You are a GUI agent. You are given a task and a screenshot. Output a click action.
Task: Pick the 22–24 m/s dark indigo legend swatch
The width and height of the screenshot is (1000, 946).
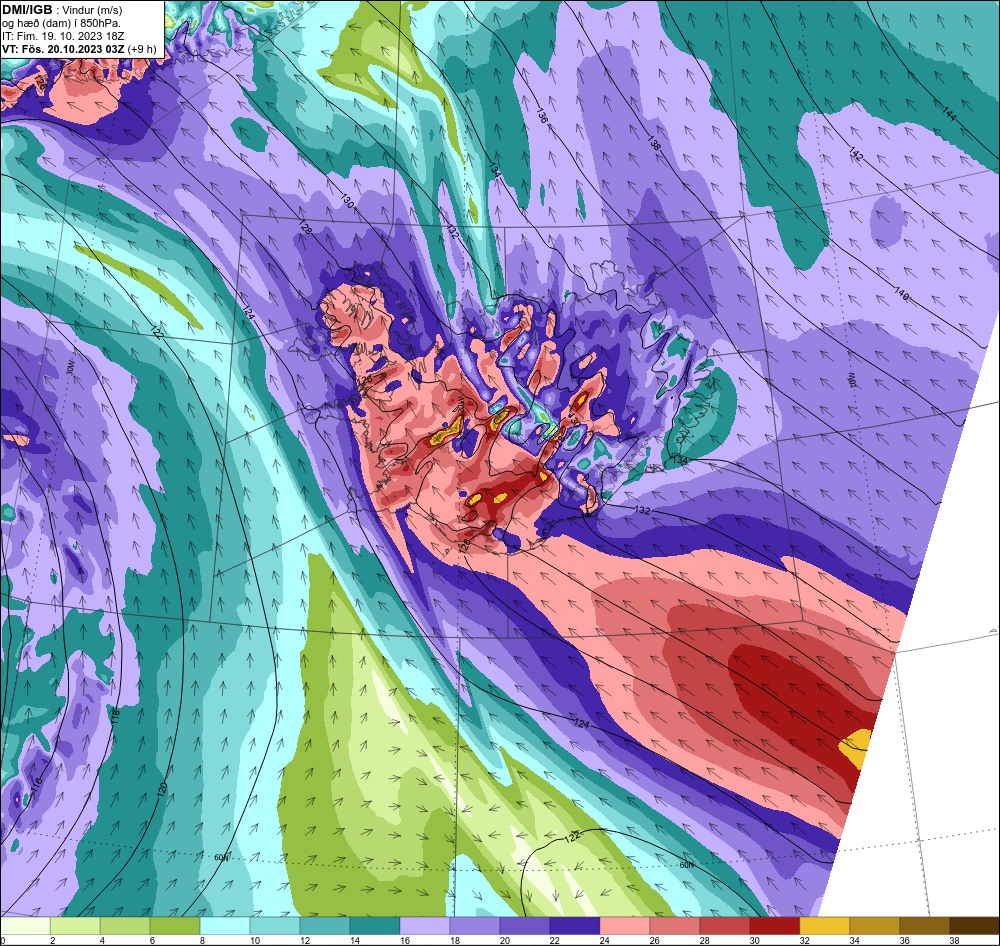[x=575, y=926]
